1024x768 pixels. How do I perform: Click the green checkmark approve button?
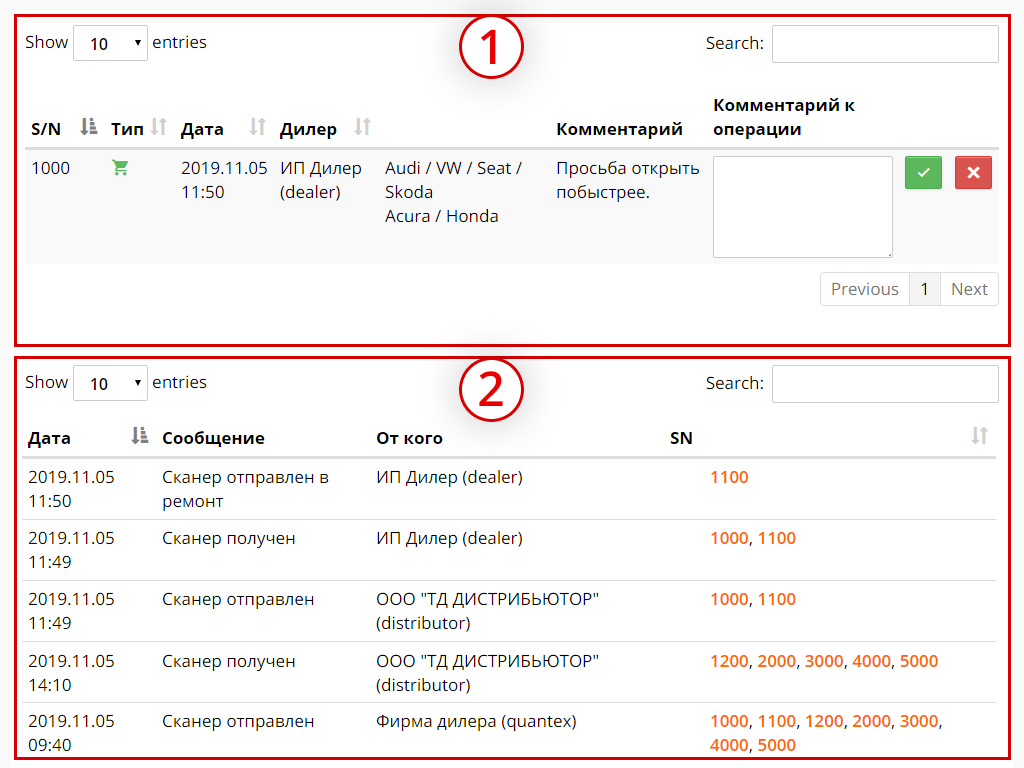[x=923, y=173]
